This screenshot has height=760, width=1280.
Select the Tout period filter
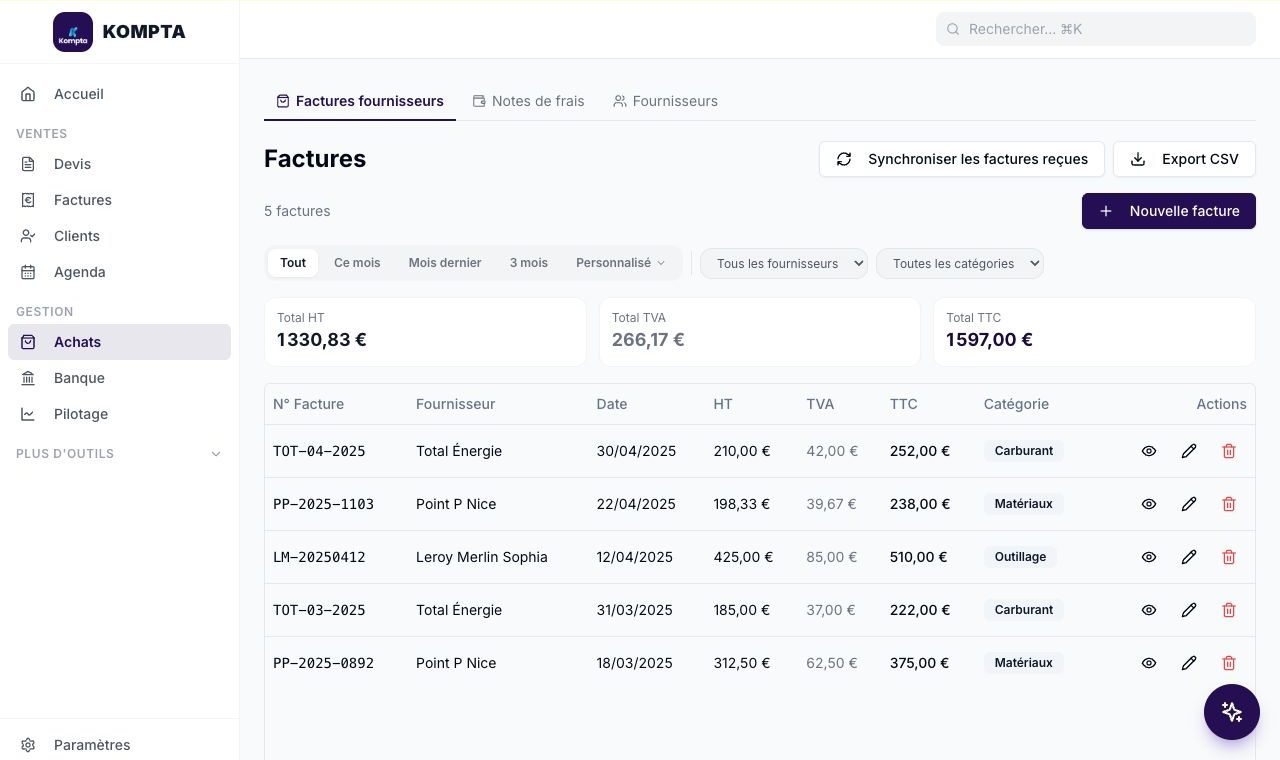click(x=293, y=263)
